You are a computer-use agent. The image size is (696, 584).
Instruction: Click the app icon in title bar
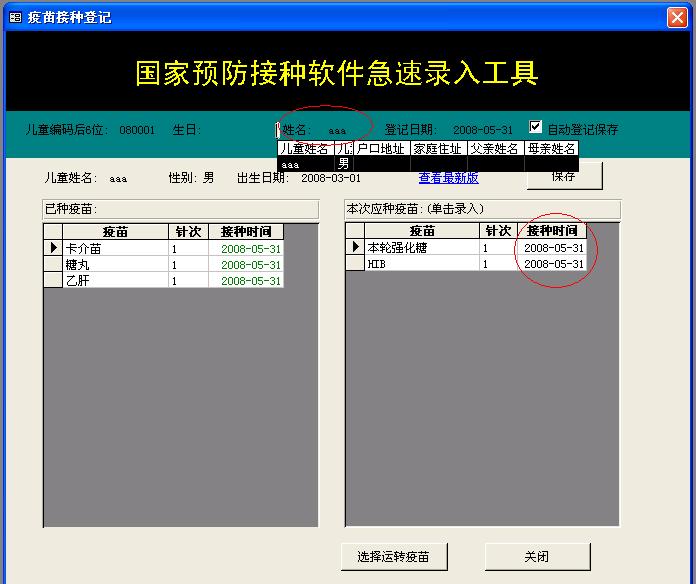[x=15, y=17]
